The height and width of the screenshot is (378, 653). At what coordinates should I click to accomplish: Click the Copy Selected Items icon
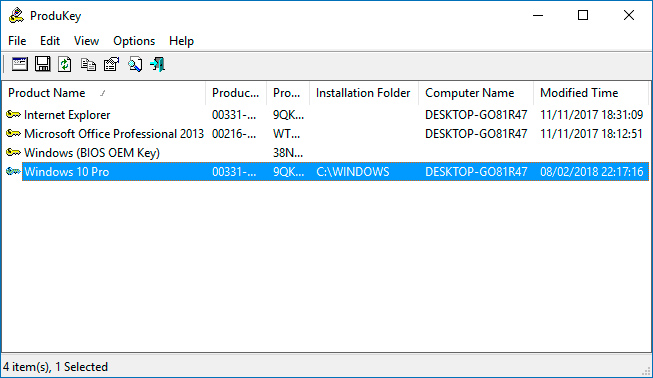tap(88, 65)
